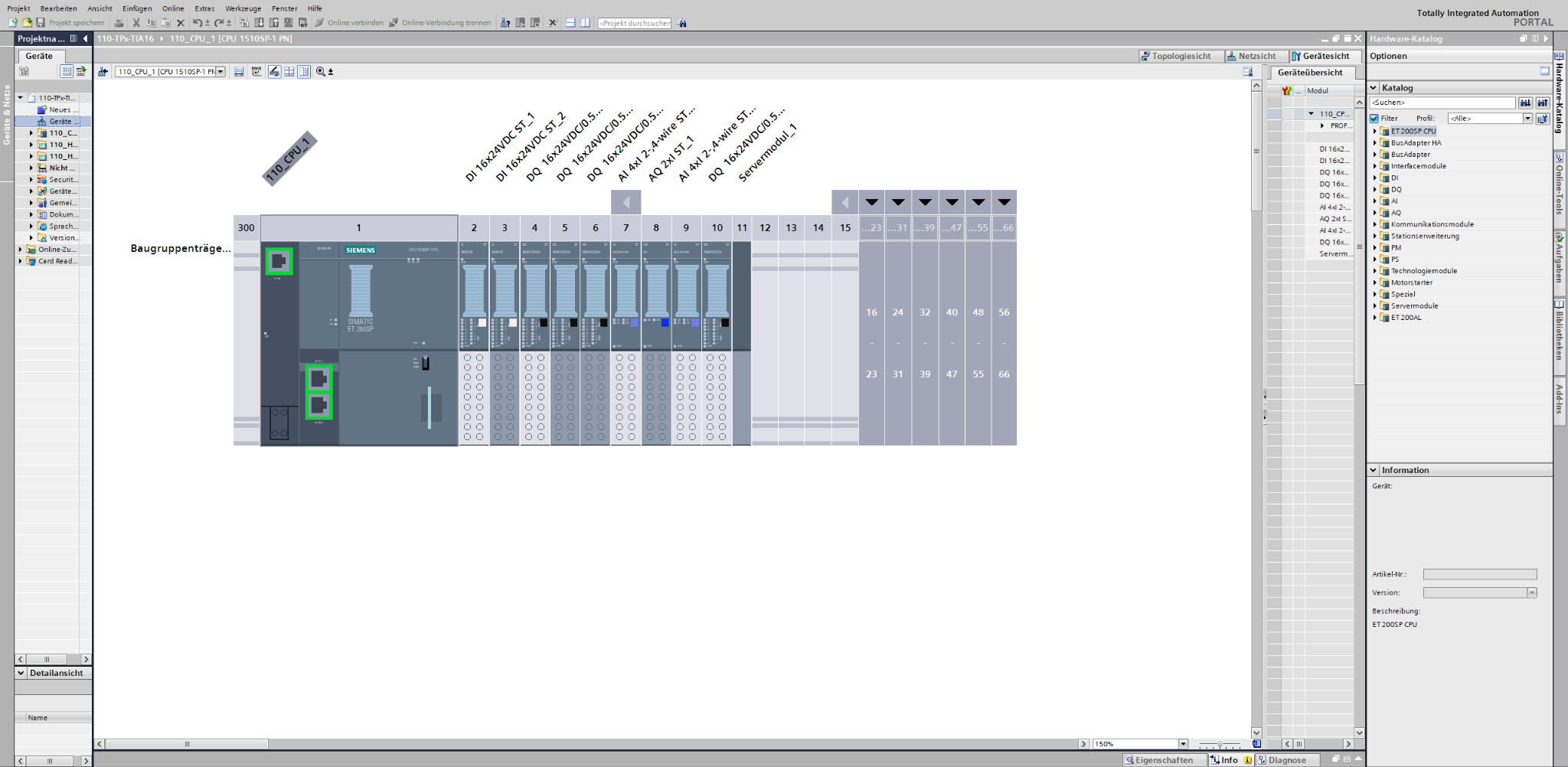
Task: Toggle module labels display icon in device toolbar
Action: (x=274, y=71)
